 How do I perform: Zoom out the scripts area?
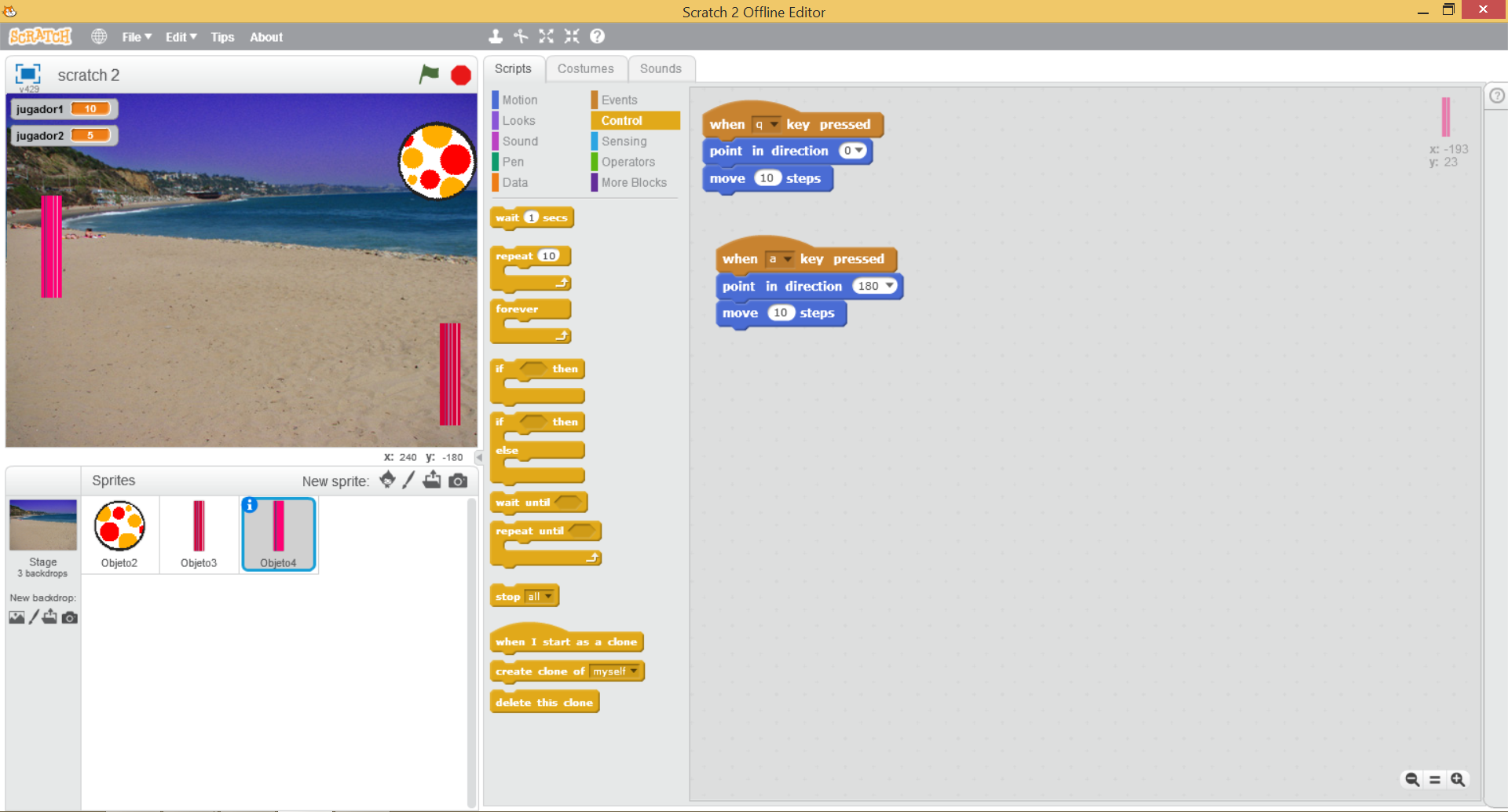pyautogui.click(x=1412, y=779)
